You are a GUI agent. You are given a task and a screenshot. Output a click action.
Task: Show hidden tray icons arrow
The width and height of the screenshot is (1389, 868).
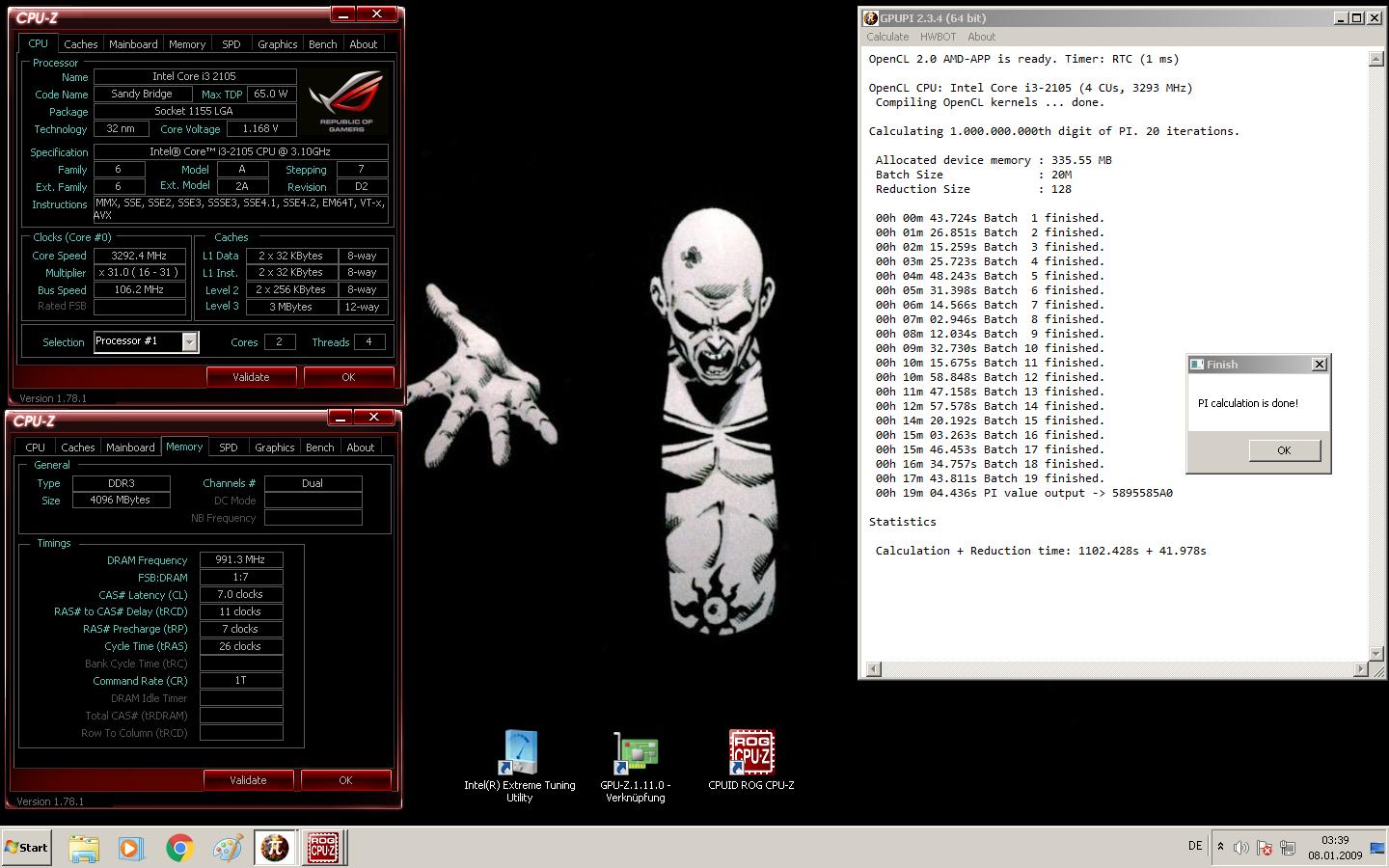click(1220, 847)
